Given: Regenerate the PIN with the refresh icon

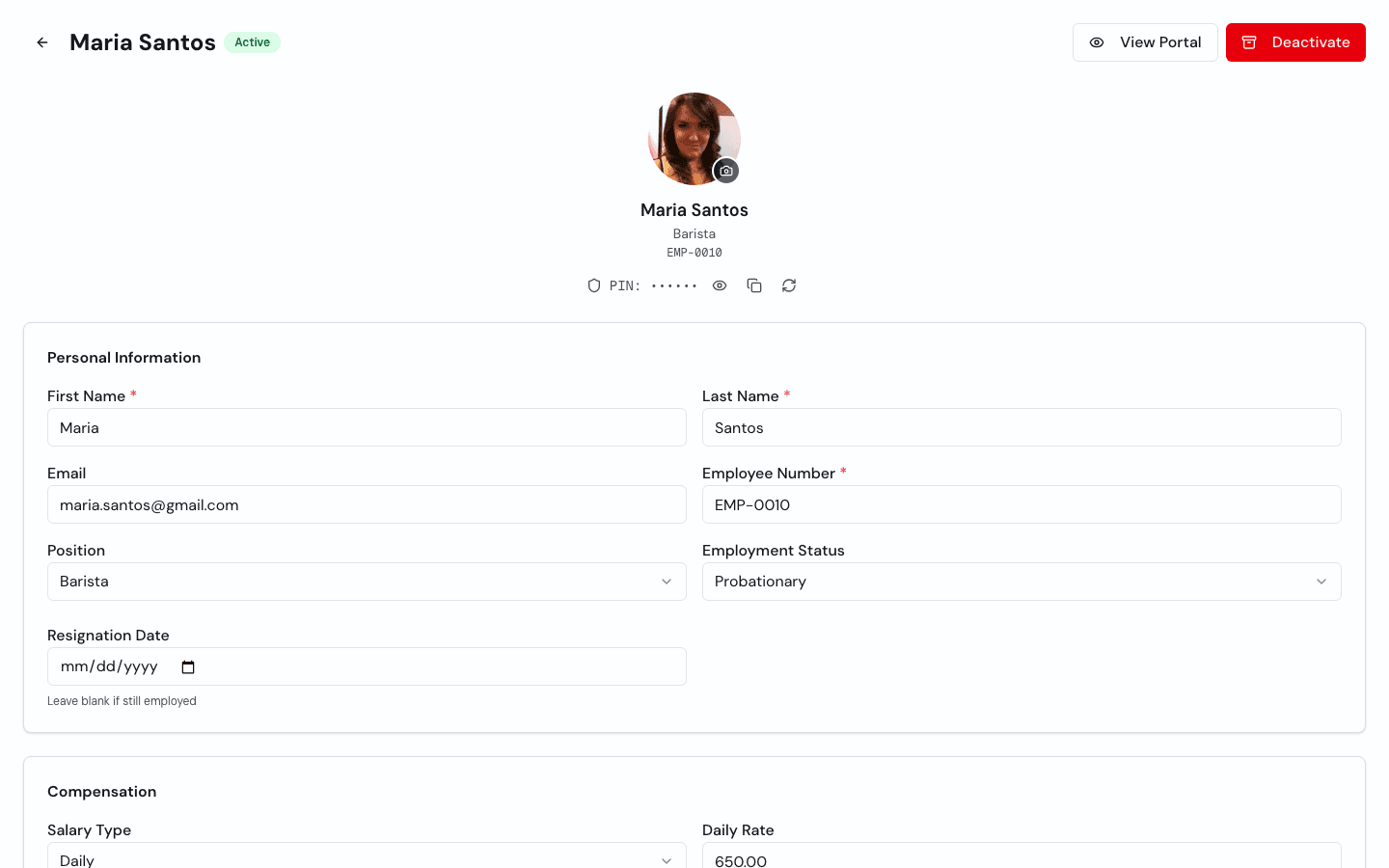Looking at the screenshot, I should click(789, 285).
